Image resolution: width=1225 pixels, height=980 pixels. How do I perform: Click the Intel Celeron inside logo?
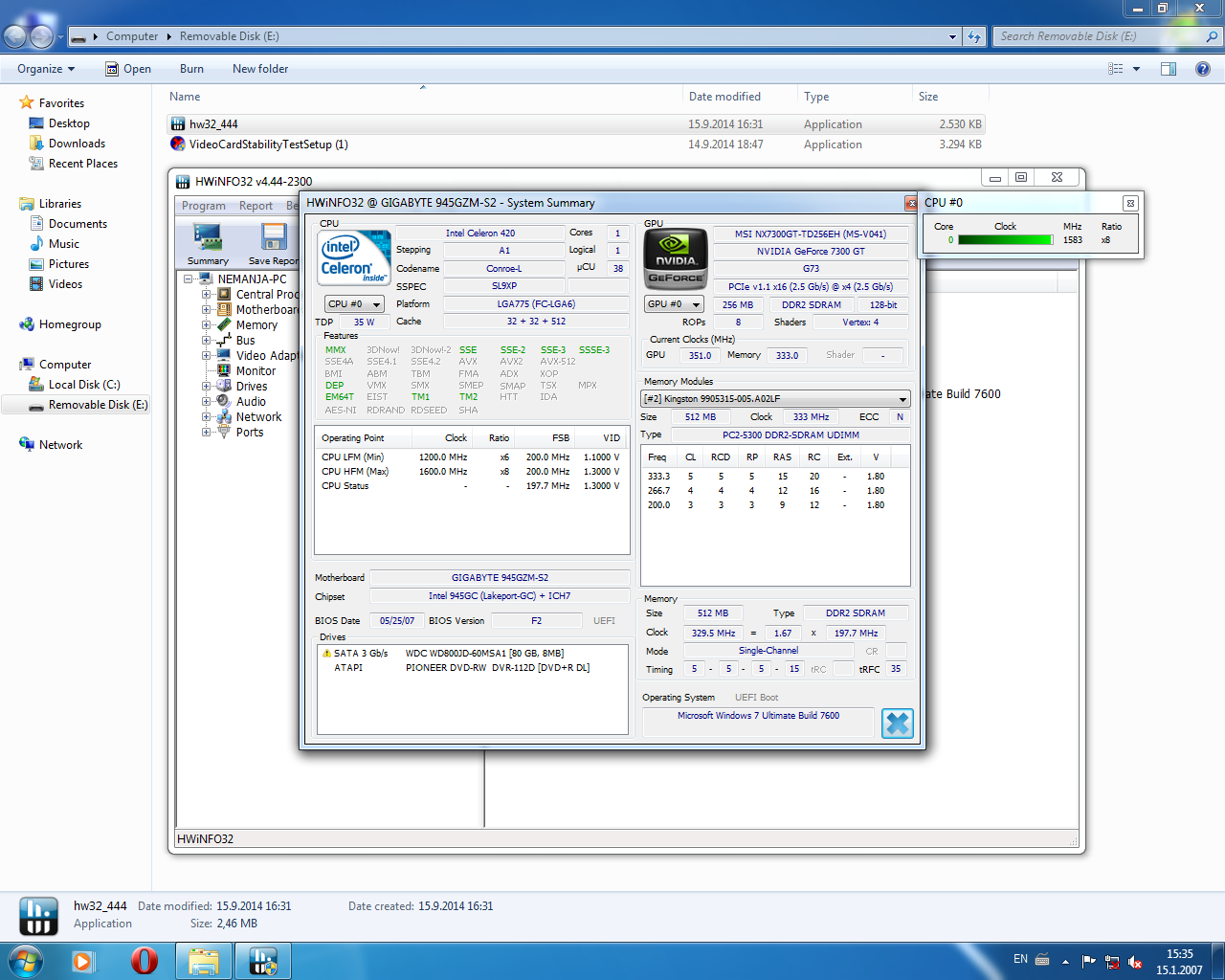click(x=354, y=258)
